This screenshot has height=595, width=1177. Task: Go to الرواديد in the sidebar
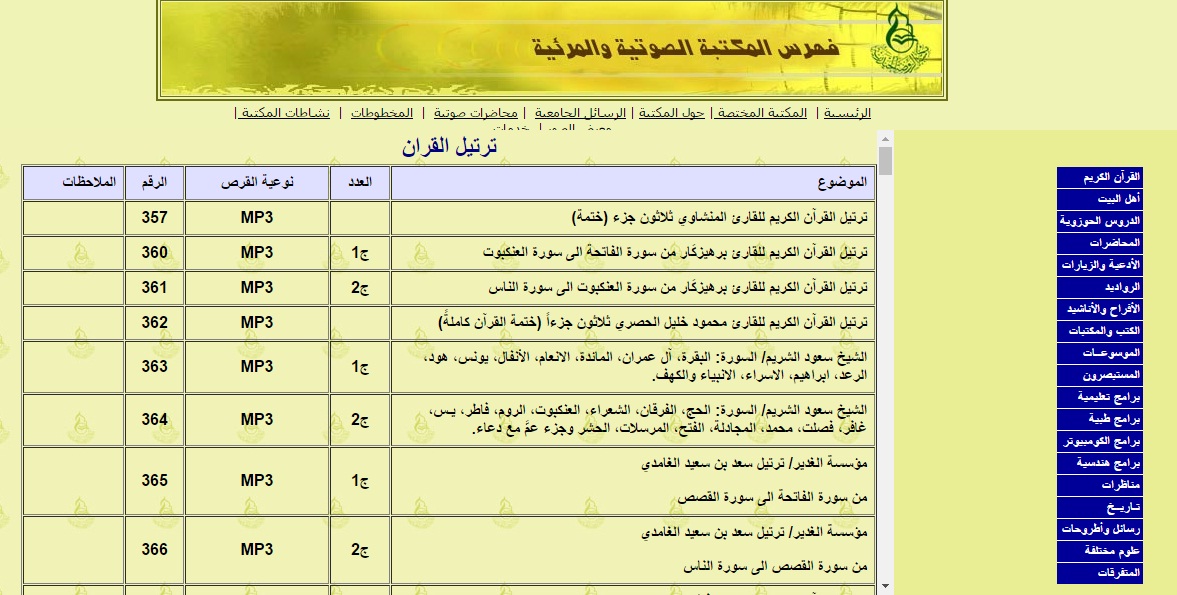[x=1100, y=287]
